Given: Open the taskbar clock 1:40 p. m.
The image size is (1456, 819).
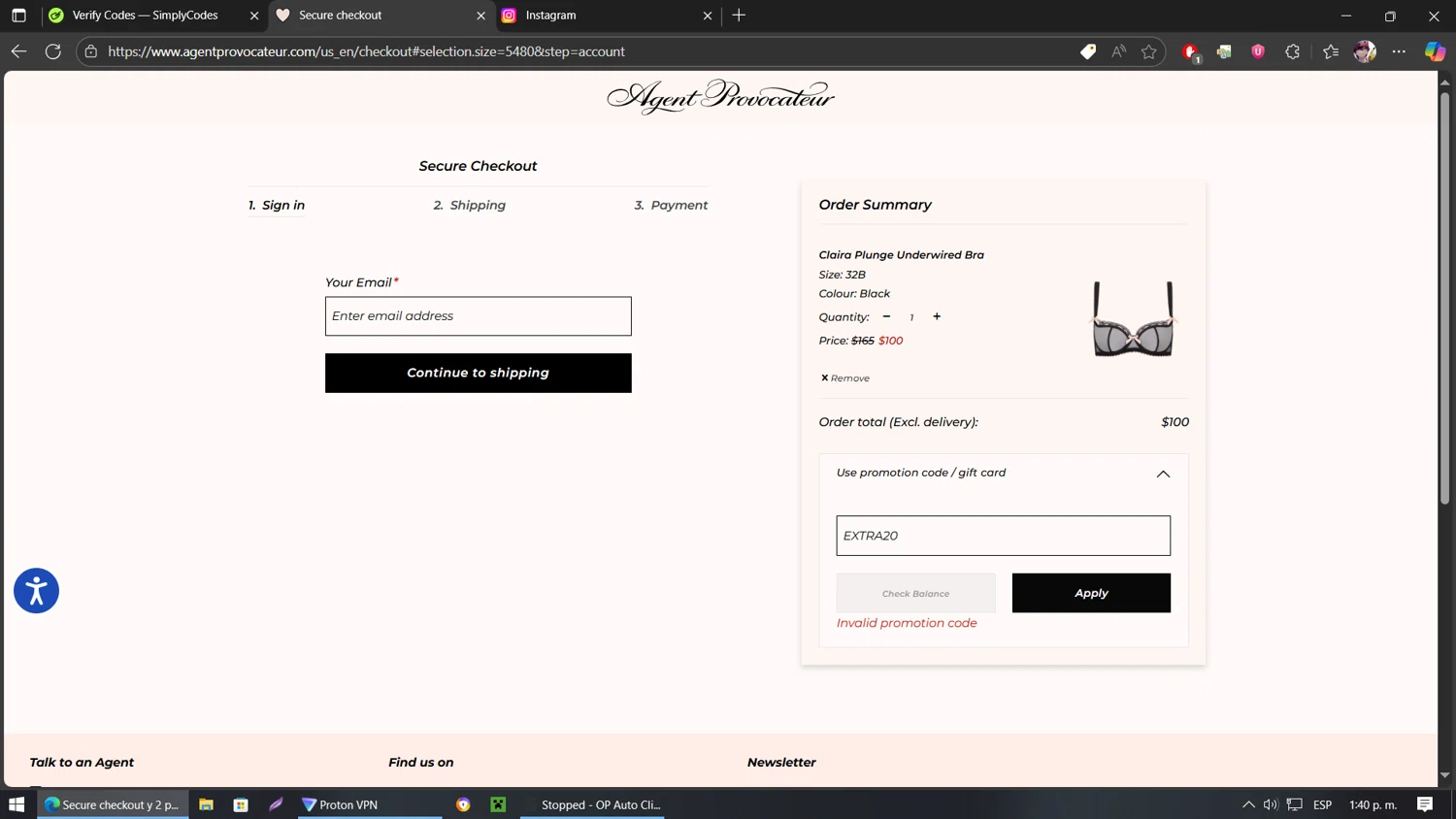Looking at the screenshot, I should tap(1373, 804).
